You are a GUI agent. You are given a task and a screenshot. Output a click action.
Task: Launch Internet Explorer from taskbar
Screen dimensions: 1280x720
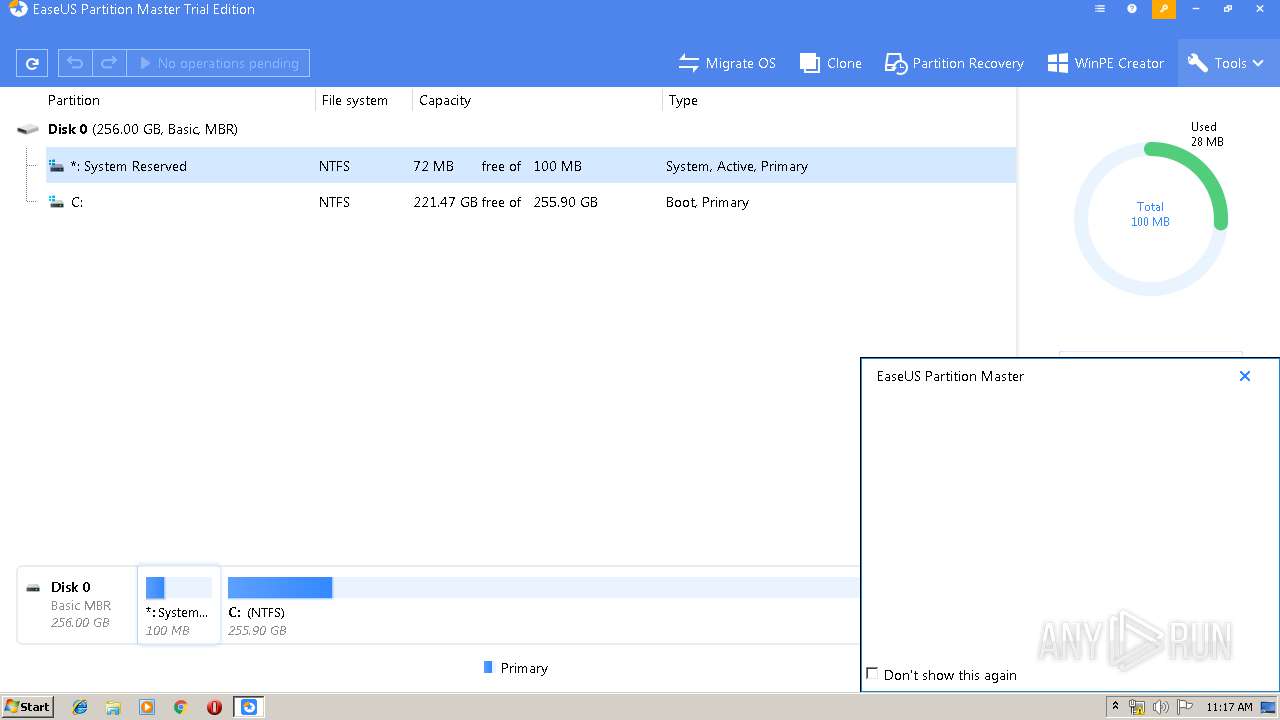[x=80, y=707]
